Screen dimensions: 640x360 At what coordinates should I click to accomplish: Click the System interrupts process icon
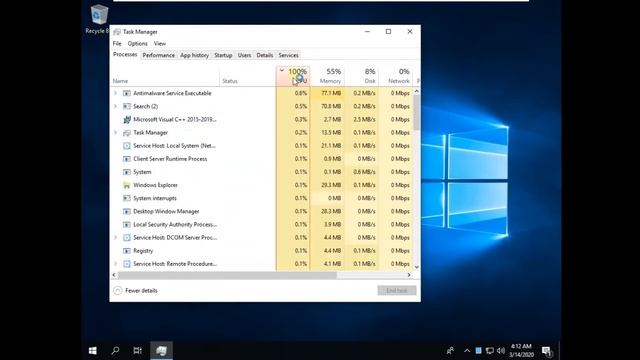127,198
